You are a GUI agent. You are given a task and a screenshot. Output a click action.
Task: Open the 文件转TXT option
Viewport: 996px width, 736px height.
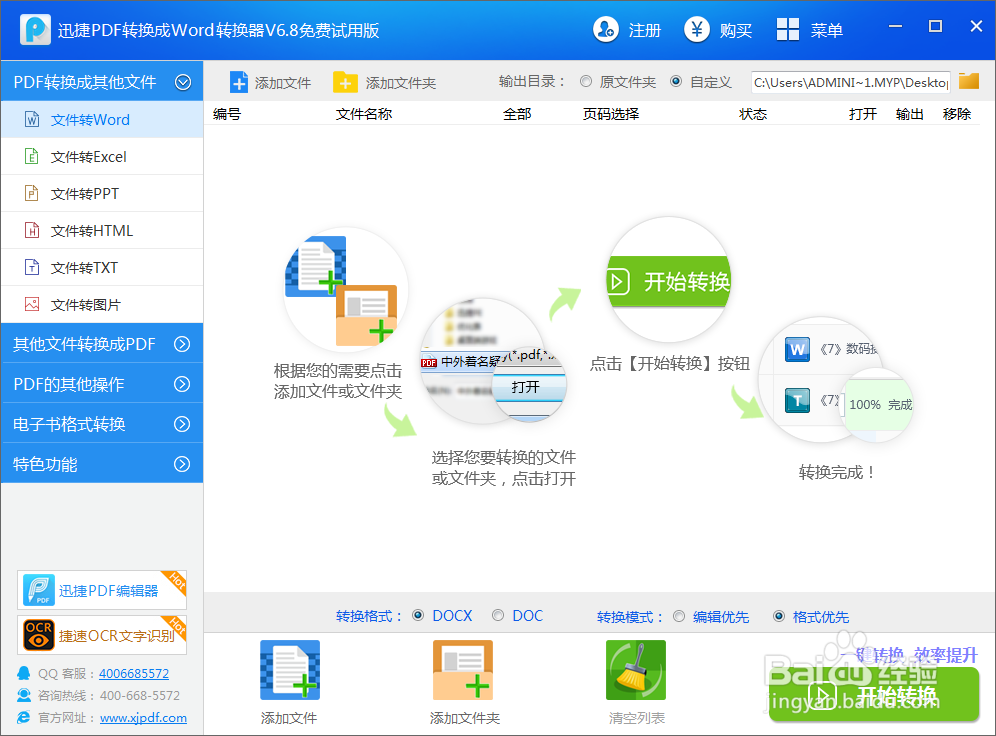(x=102, y=267)
